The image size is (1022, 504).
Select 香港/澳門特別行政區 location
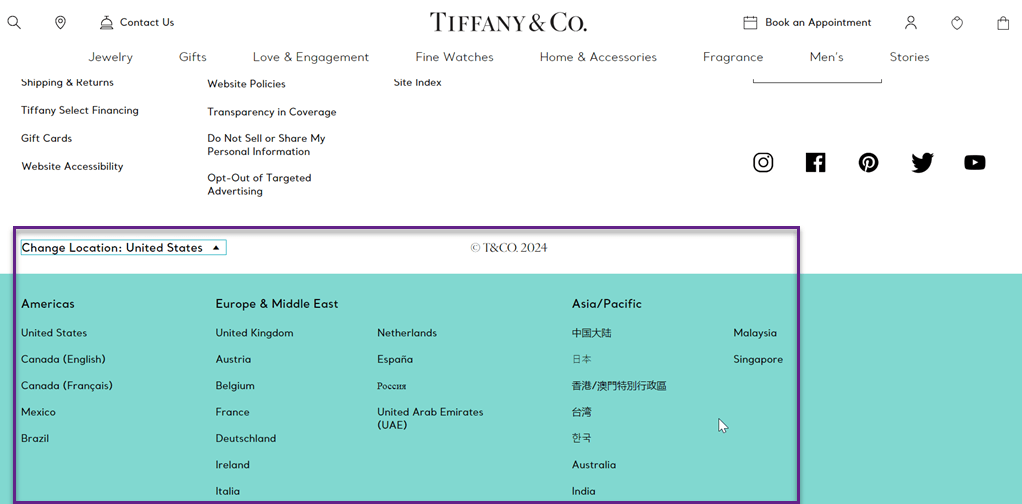tap(619, 386)
